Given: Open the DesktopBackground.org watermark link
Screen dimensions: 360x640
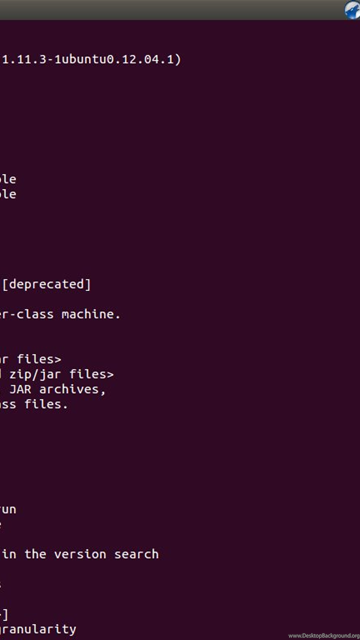Looking at the screenshot, I should click(324, 636).
